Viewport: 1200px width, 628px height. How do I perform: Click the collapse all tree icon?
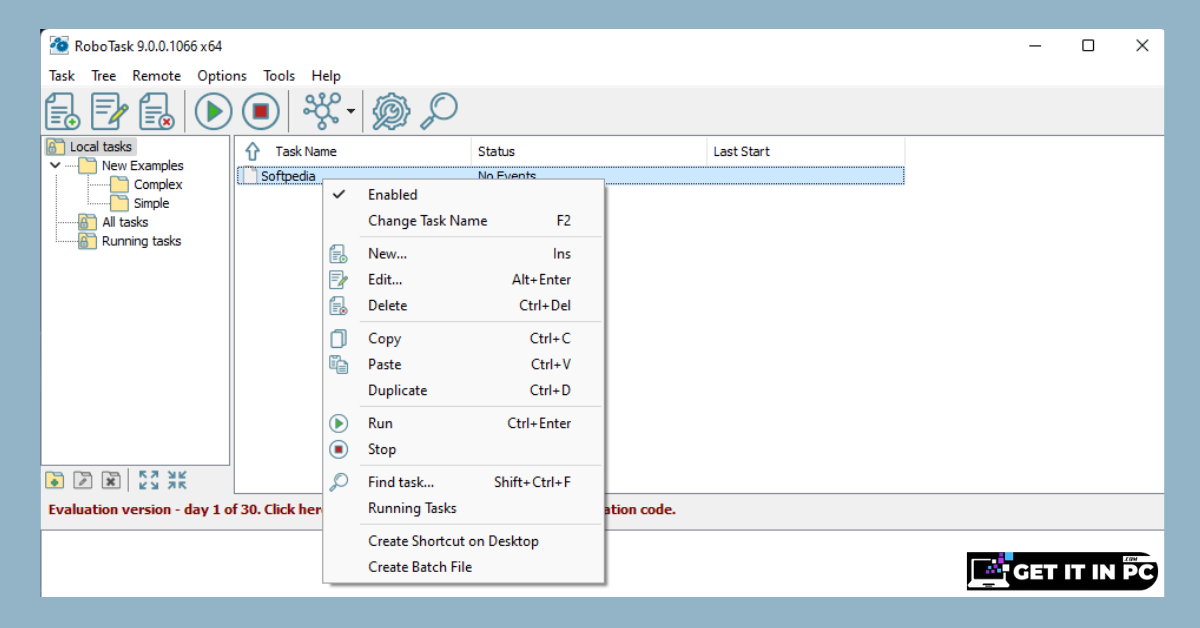point(177,480)
